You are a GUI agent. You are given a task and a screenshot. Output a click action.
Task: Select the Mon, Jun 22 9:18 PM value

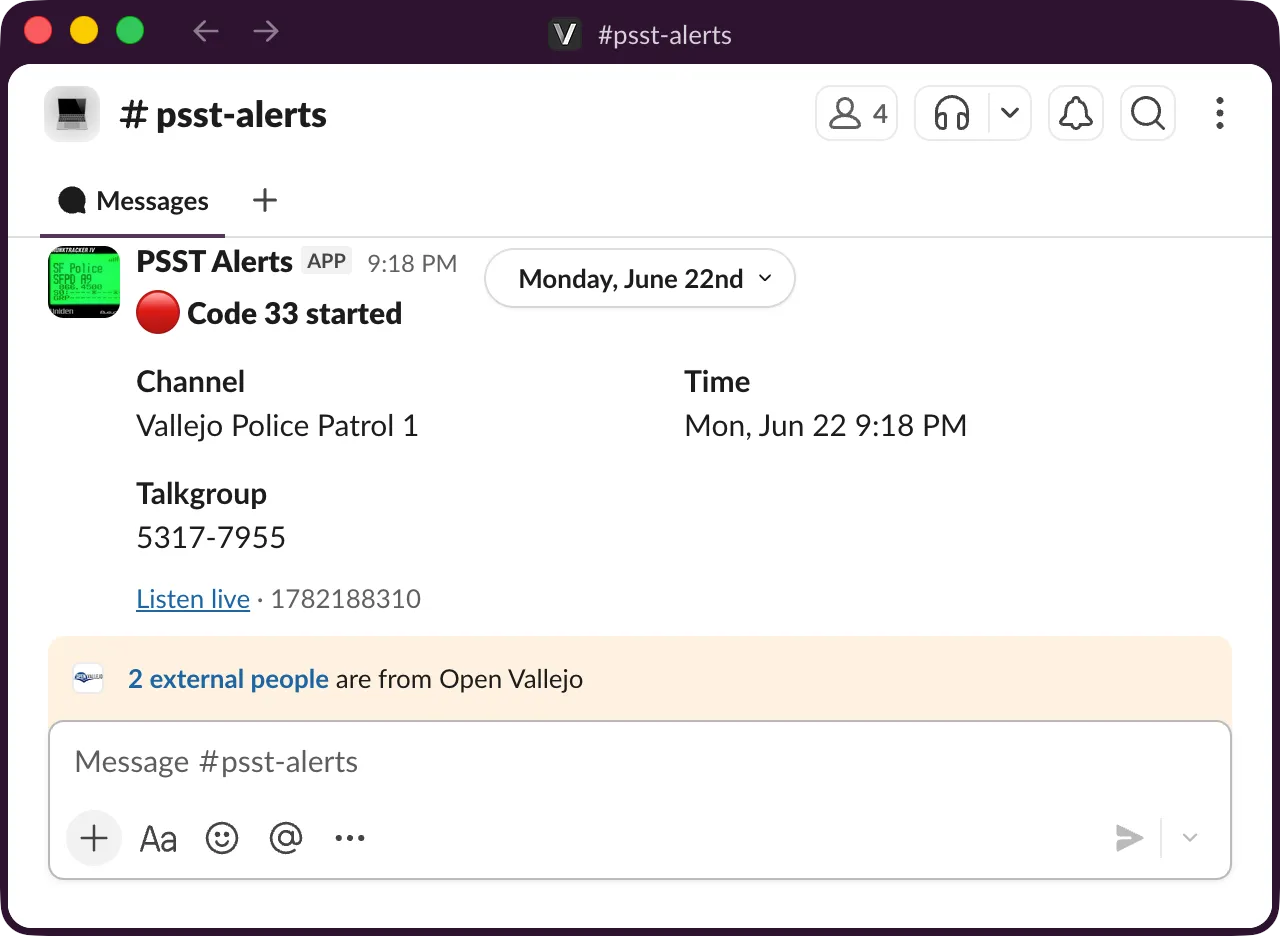826,426
